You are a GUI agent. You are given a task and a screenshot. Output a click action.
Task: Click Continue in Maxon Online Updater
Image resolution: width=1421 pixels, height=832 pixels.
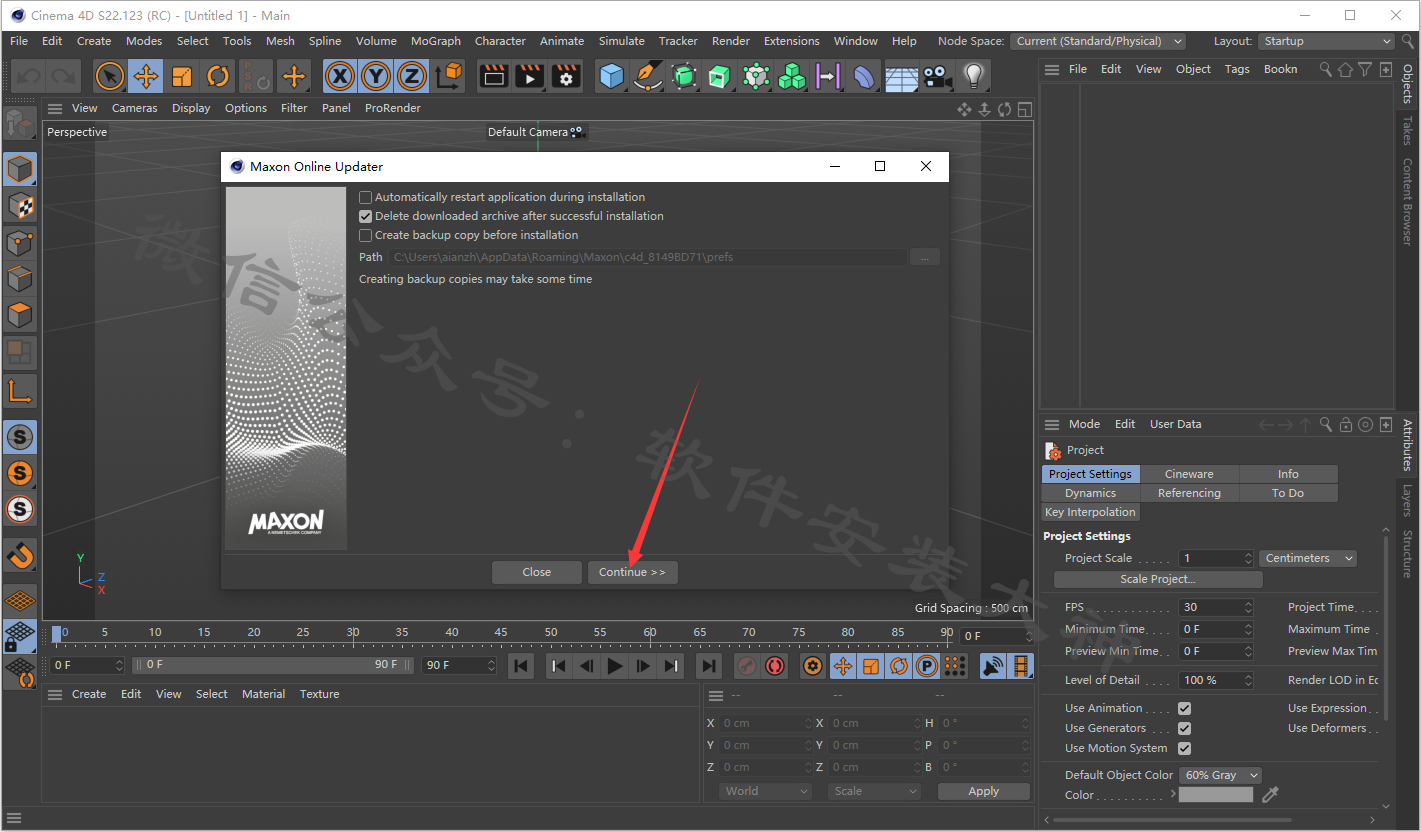pyautogui.click(x=632, y=572)
